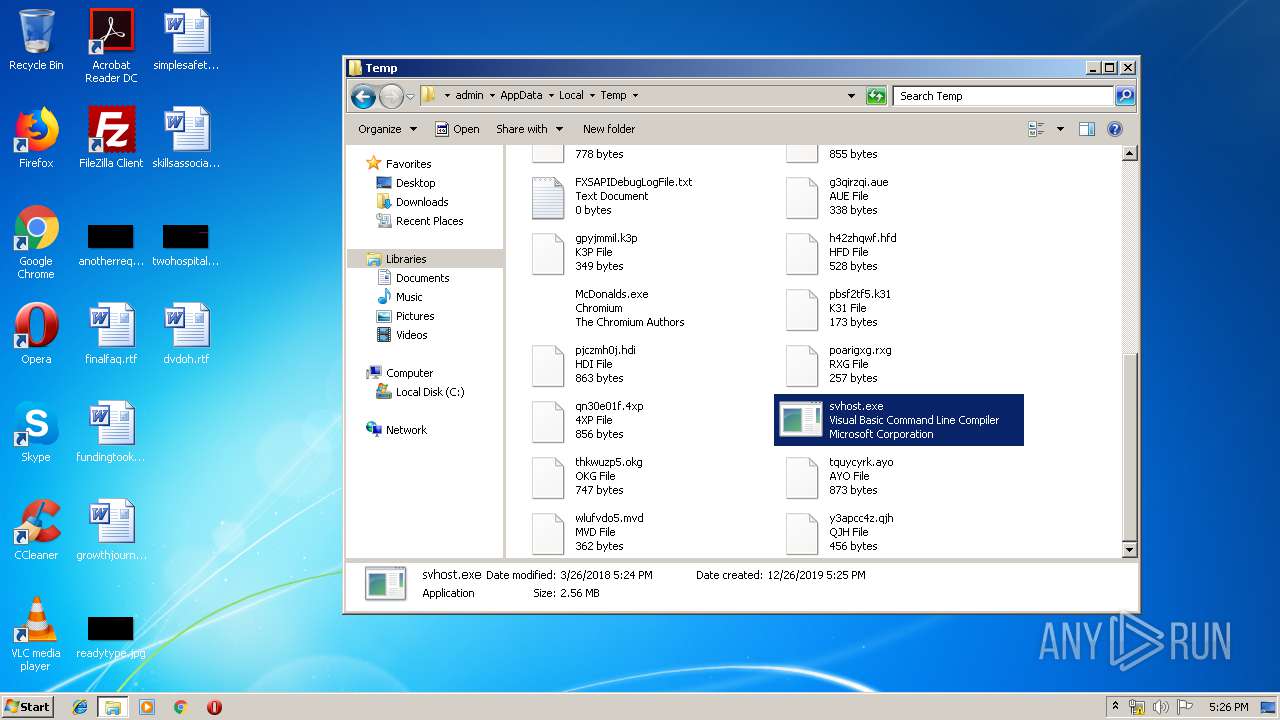The width and height of the screenshot is (1280, 720).
Task: Open Google Chrome desktop shortcut
Action: coord(36,242)
